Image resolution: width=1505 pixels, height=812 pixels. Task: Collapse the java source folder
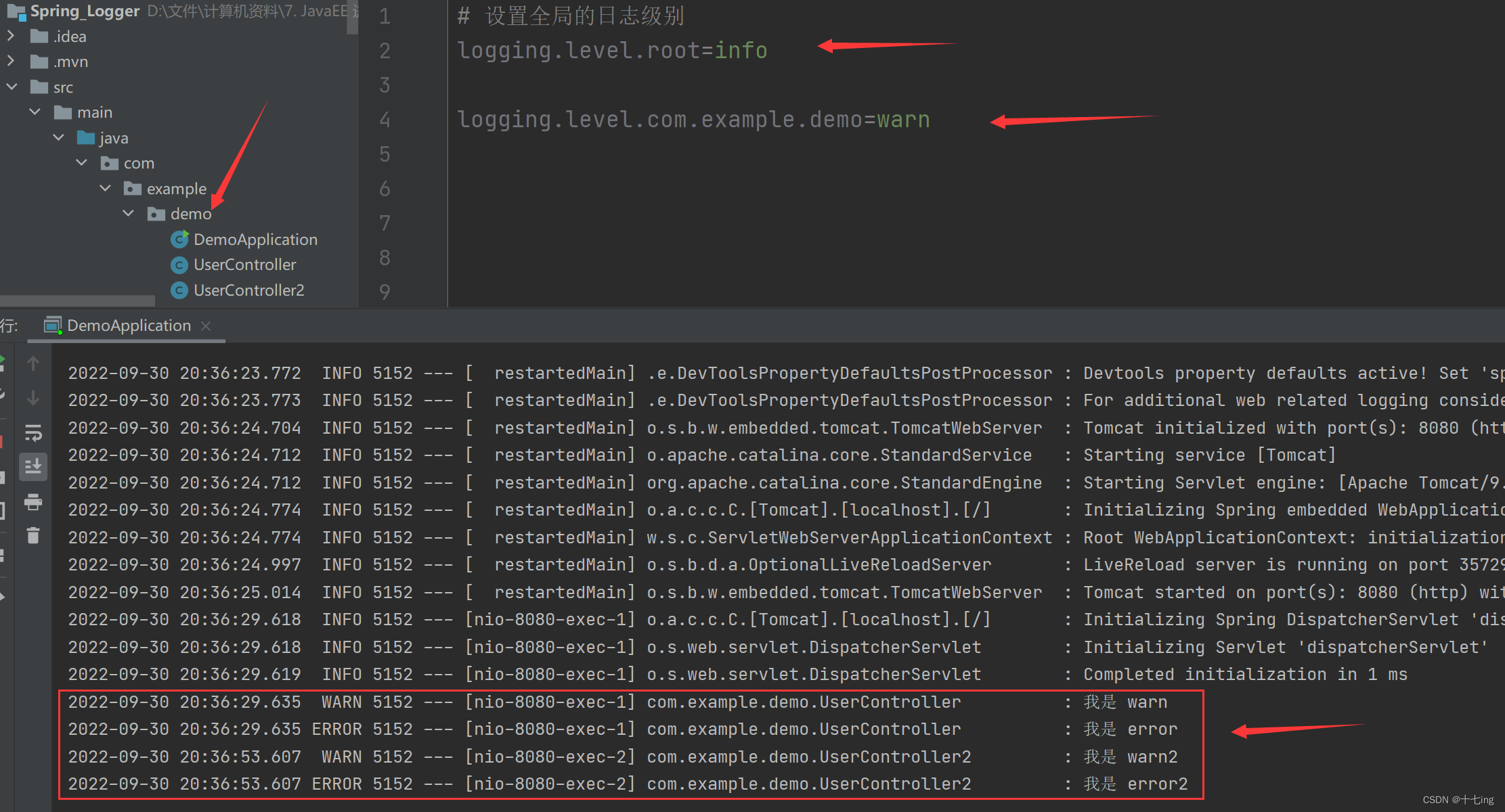coord(59,137)
